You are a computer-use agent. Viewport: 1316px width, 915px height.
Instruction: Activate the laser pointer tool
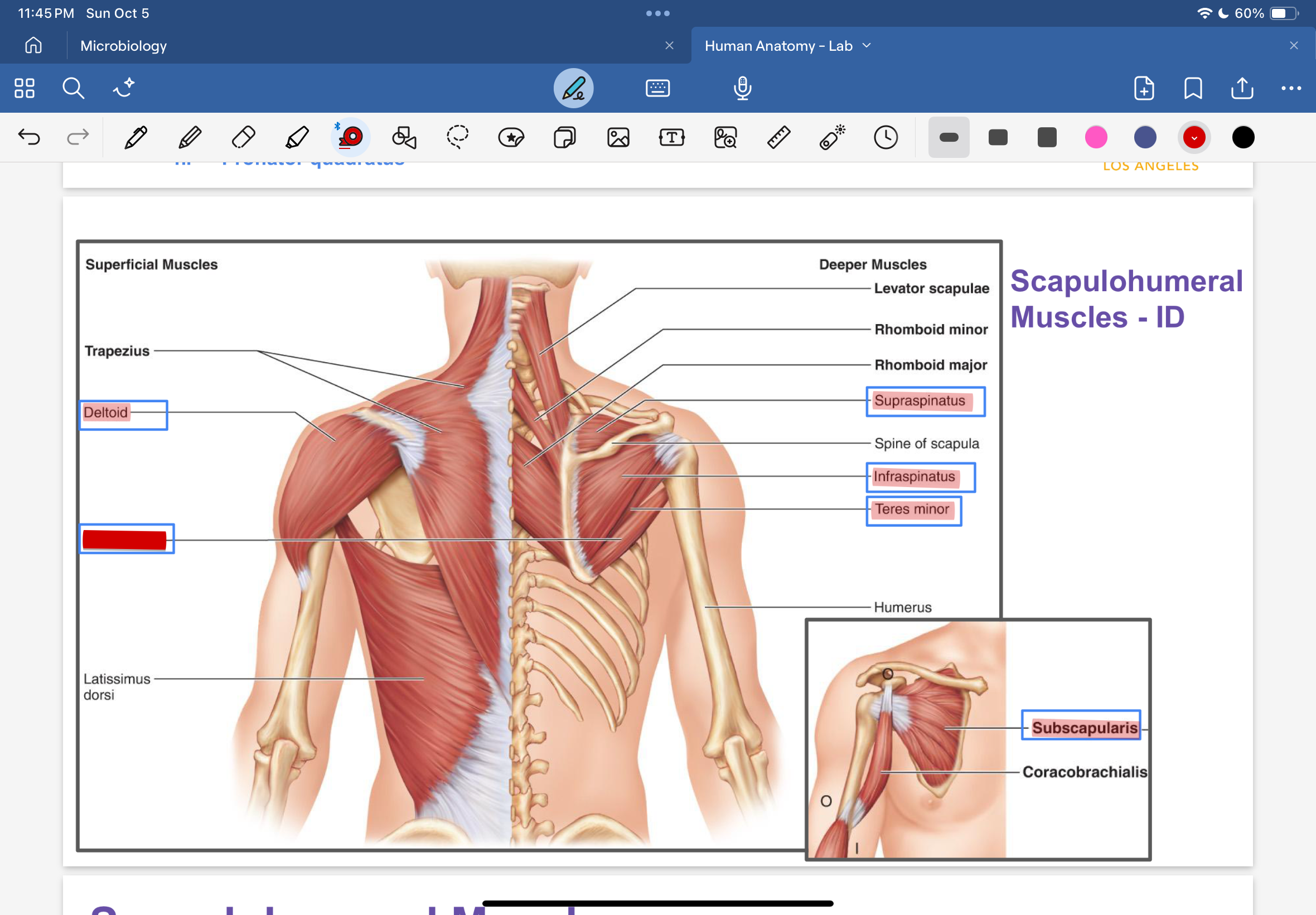point(832,138)
